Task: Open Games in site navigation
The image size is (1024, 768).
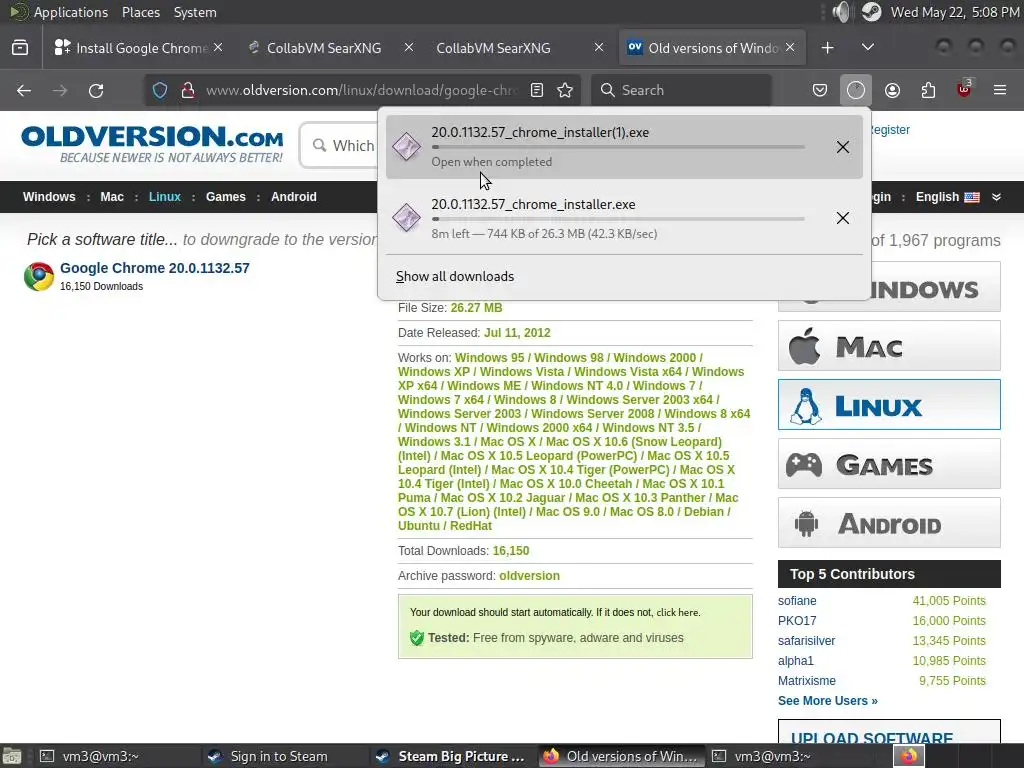Action: click(226, 197)
